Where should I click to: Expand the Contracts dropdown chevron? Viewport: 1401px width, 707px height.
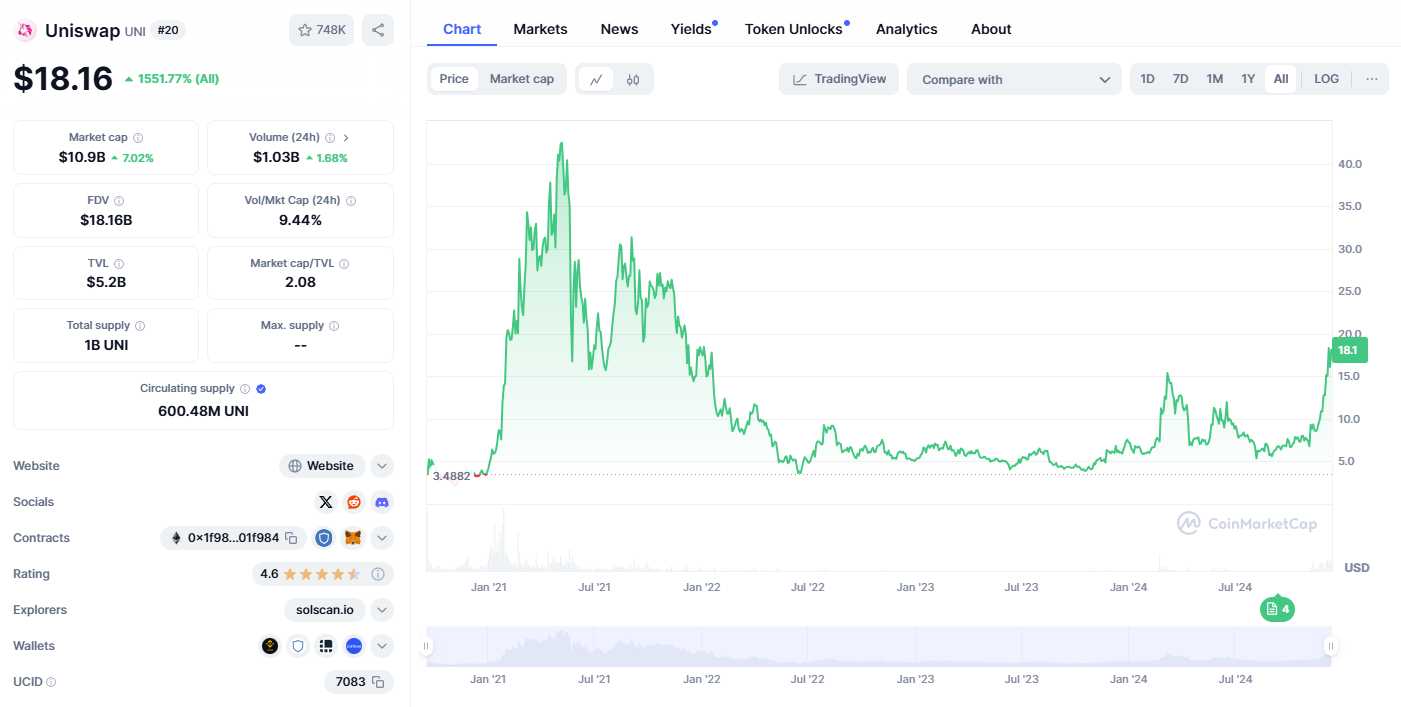pos(382,538)
